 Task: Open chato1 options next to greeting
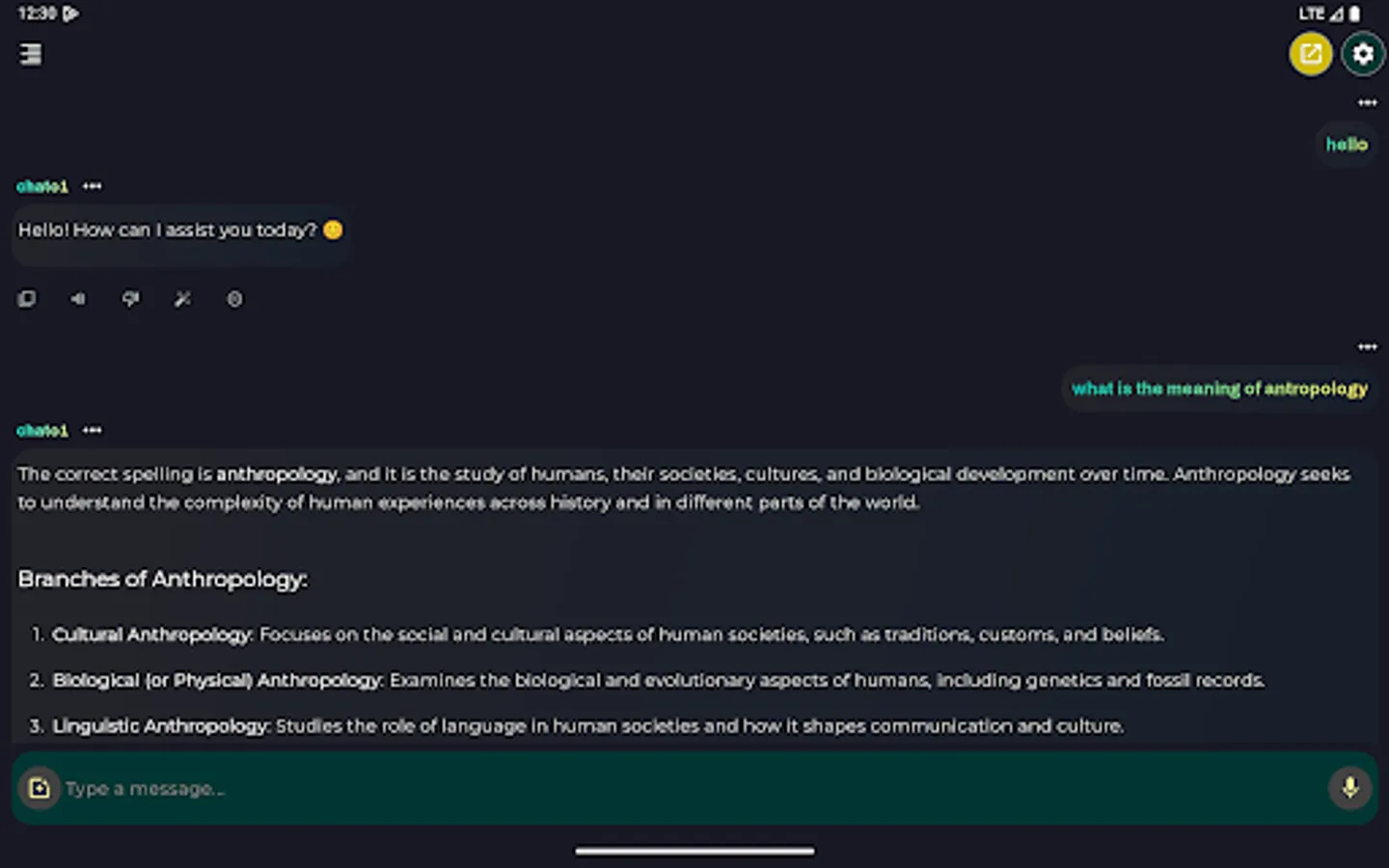pyautogui.click(x=92, y=185)
